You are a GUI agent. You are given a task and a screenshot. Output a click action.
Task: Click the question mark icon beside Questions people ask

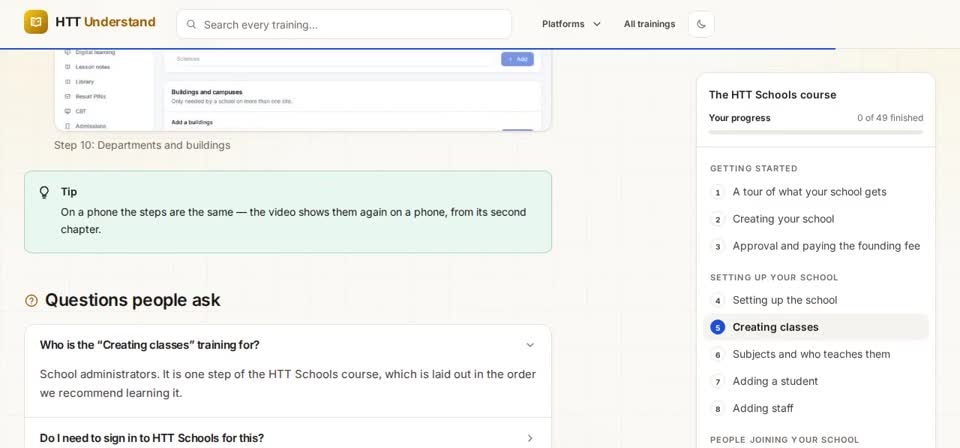tap(31, 301)
